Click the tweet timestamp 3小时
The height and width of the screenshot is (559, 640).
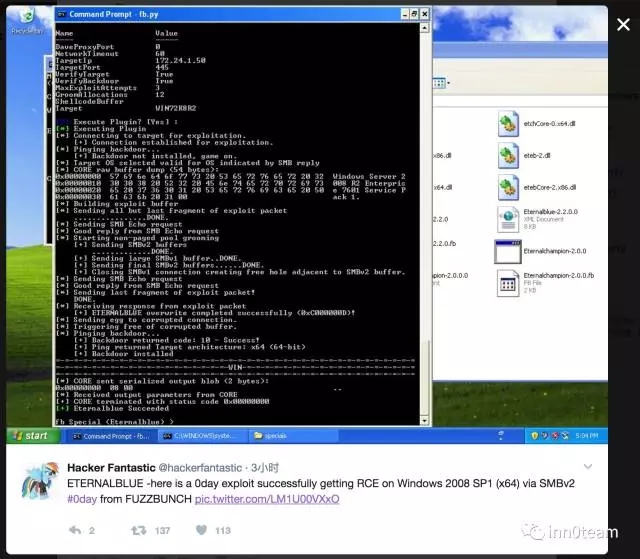(264, 468)
